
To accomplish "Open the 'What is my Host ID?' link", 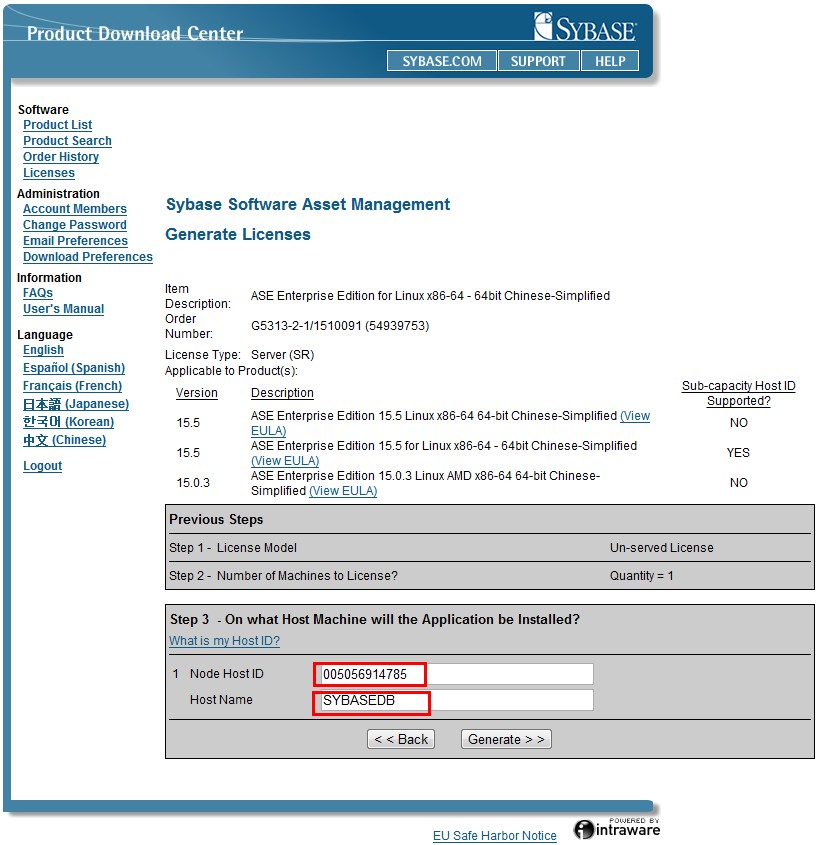I will point(224,641).
